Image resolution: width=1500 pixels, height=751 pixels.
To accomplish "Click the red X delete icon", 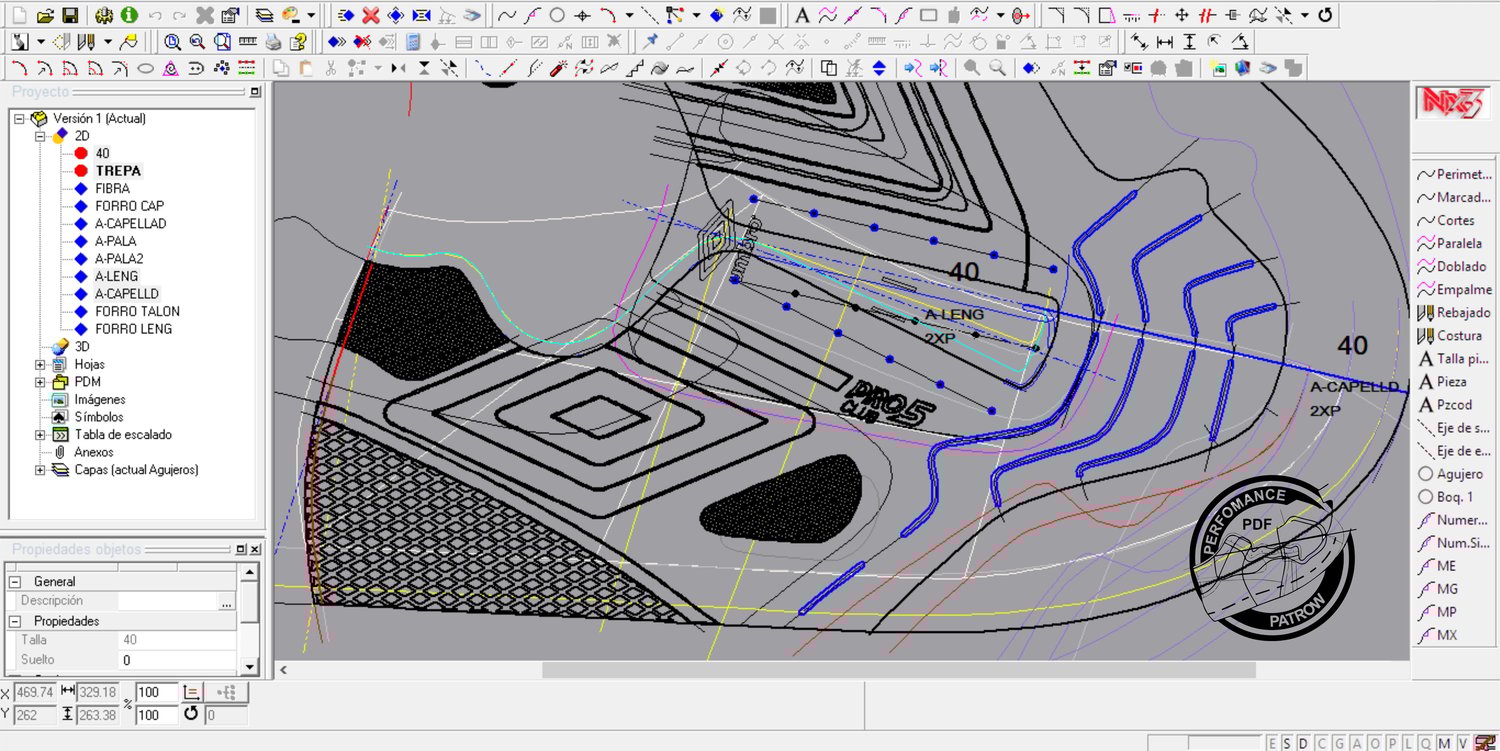I will (371, 15).
